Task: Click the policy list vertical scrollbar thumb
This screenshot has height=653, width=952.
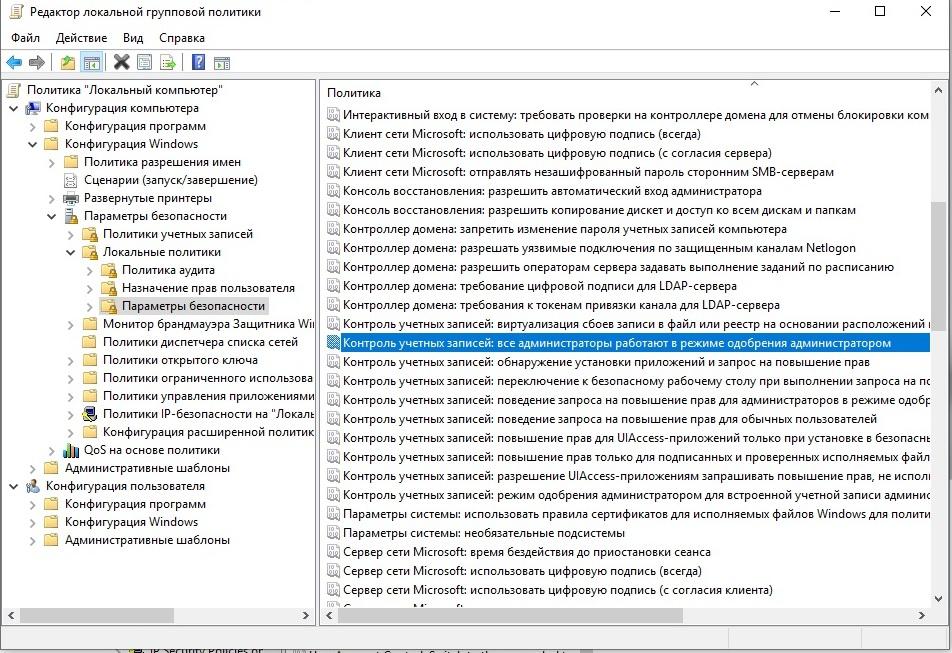Action: [x=938, y=266]
